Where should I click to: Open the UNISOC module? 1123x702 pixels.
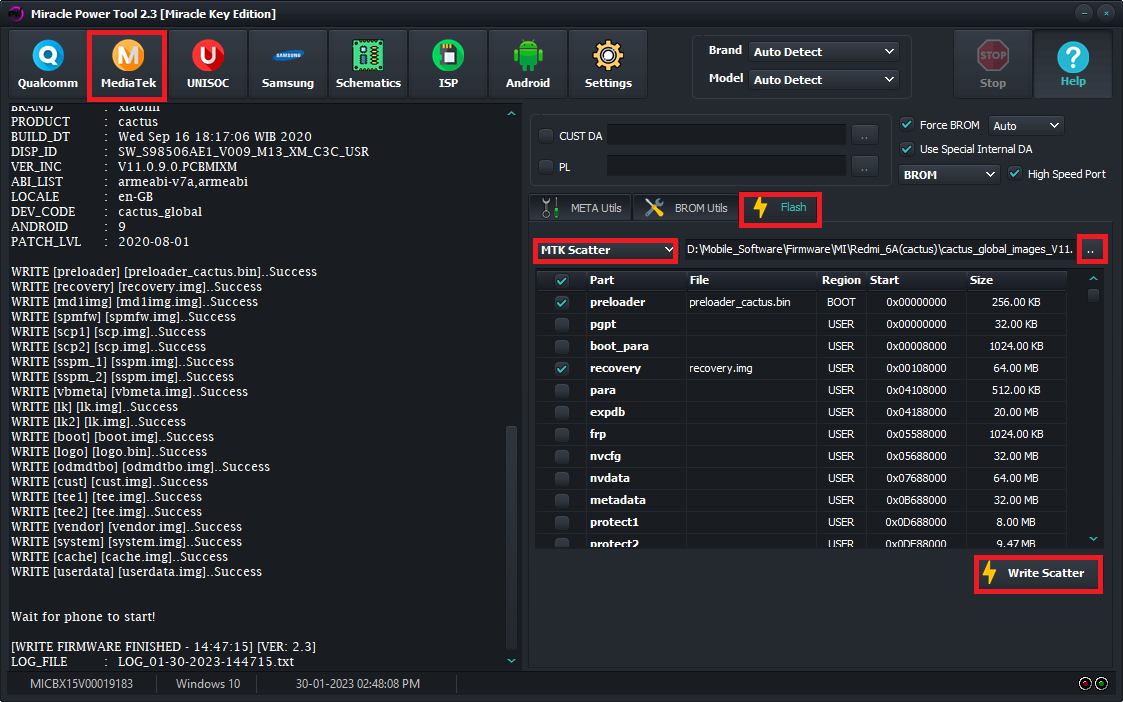point(208,64)
